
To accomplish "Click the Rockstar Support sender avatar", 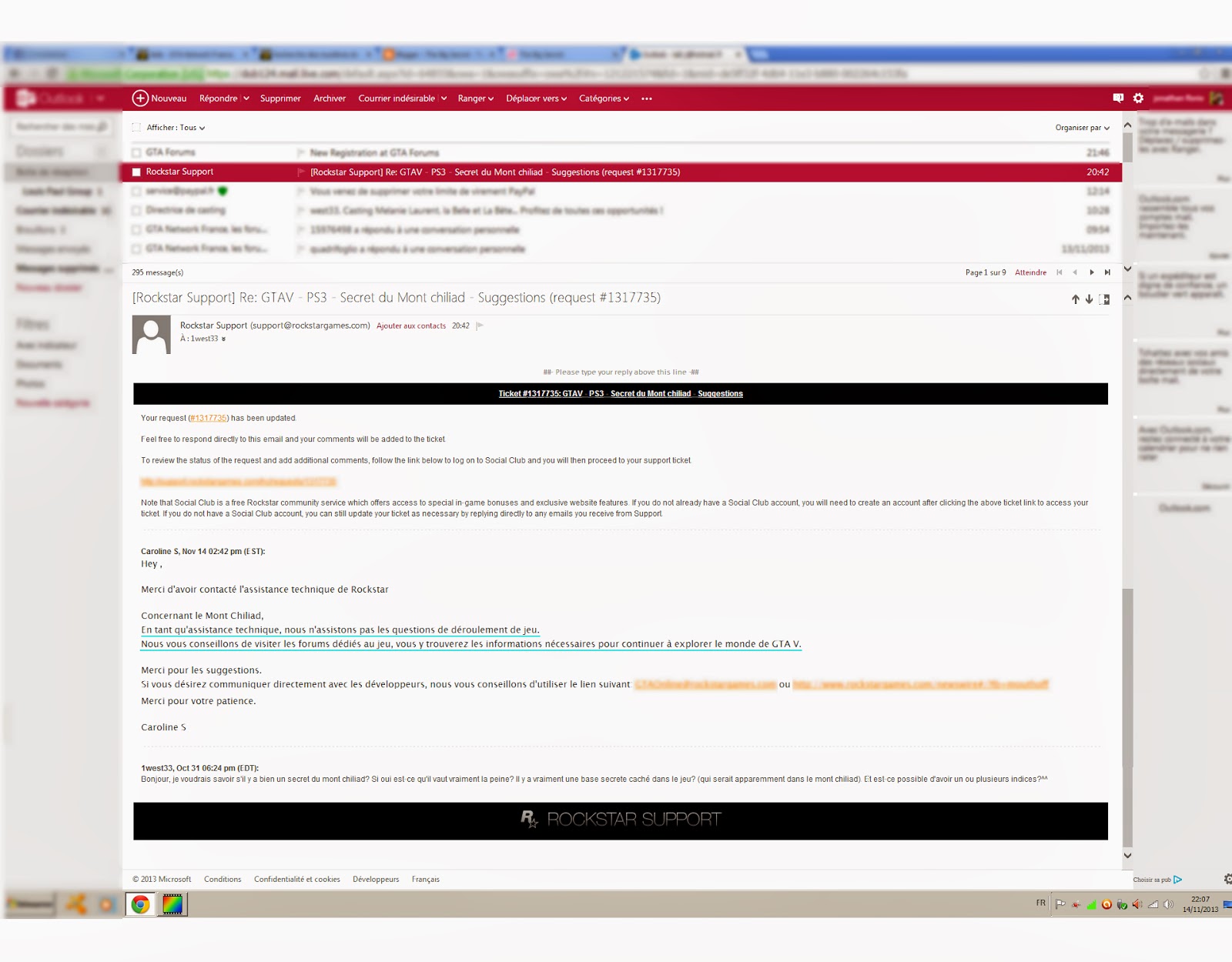I will (x=152, y=335).
